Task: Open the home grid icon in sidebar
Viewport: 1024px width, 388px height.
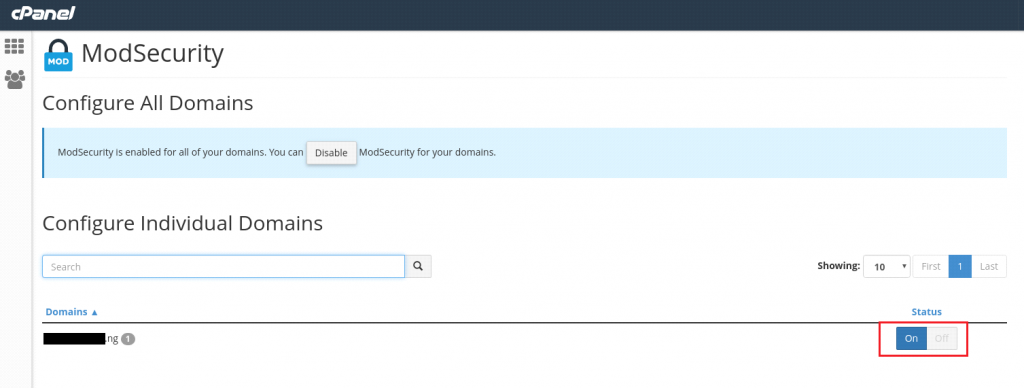Action: 14,46
